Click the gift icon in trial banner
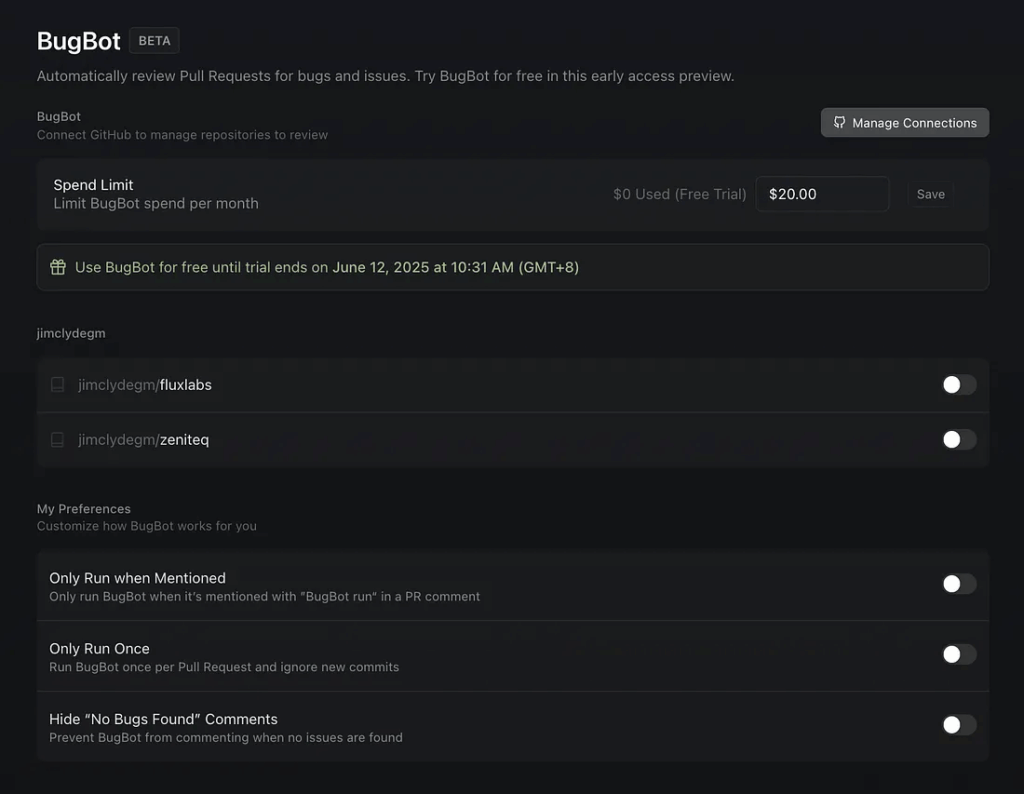 click(58, 267)
